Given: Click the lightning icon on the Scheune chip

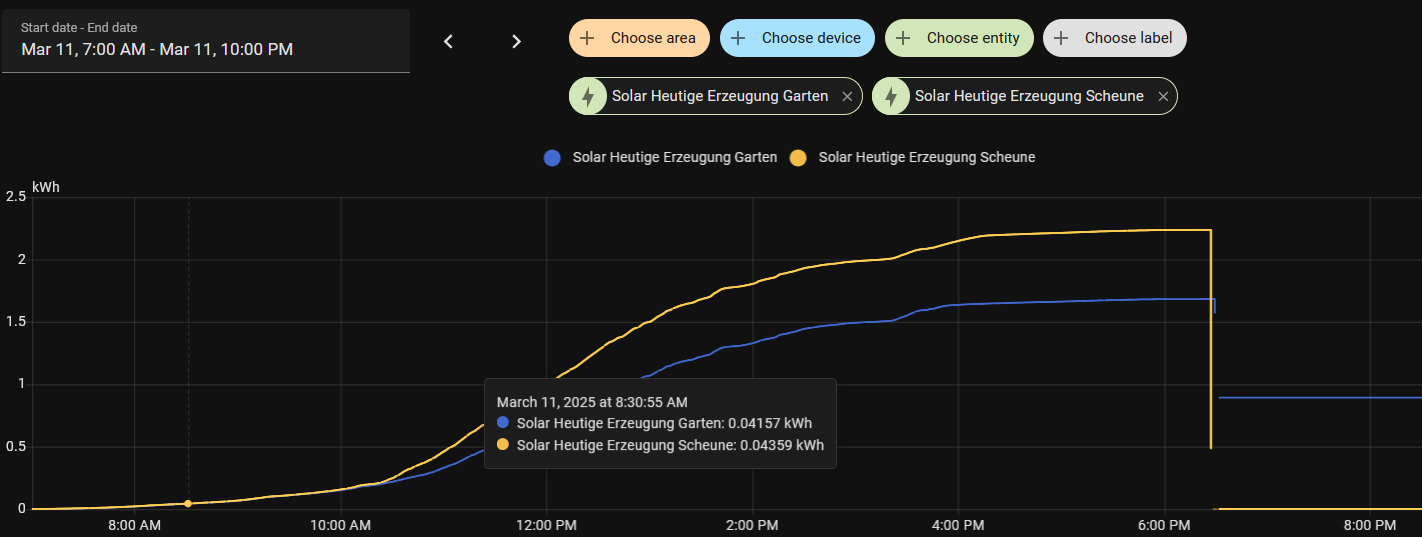Looking at the screenshot, I should point(891,96).
